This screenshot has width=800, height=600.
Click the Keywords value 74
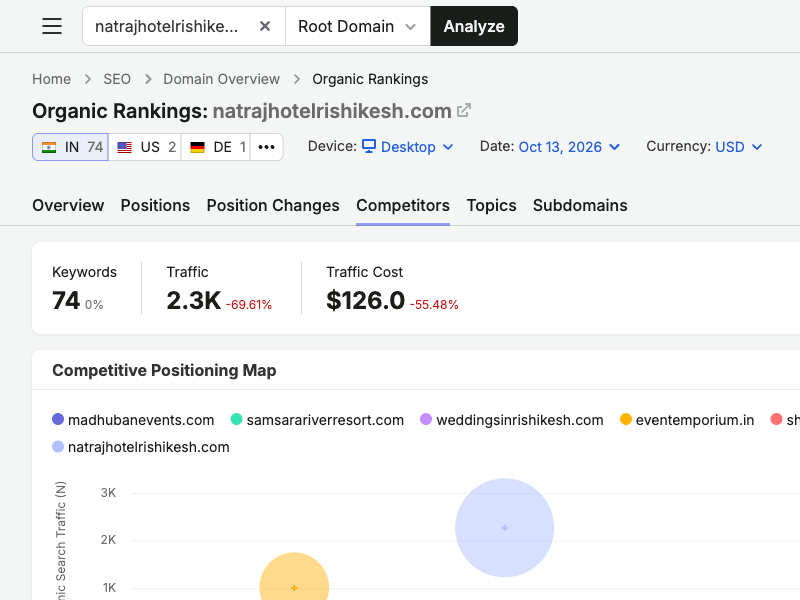click(66, 300)
